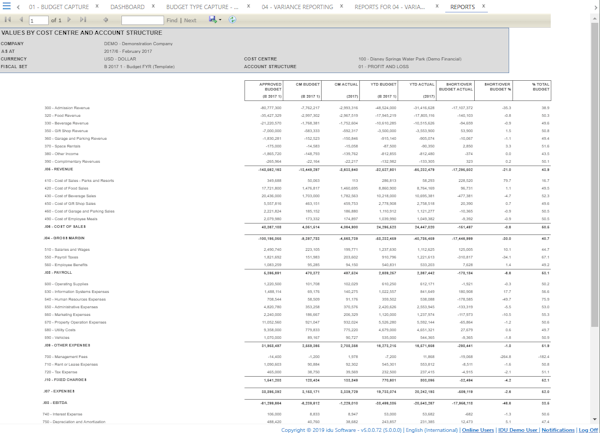Open the Online Users link
The height and width of the screenshot is (433, 600).
[478, 429]
